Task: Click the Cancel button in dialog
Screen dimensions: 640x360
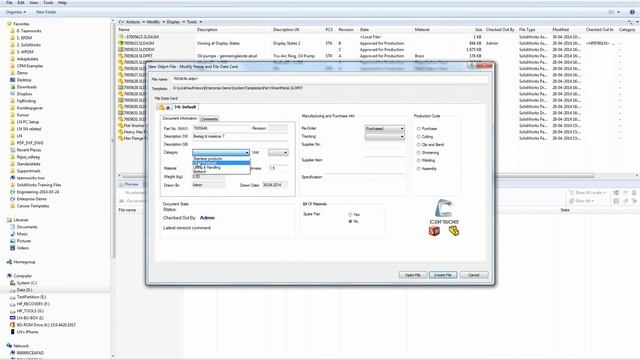Action: 473,275
